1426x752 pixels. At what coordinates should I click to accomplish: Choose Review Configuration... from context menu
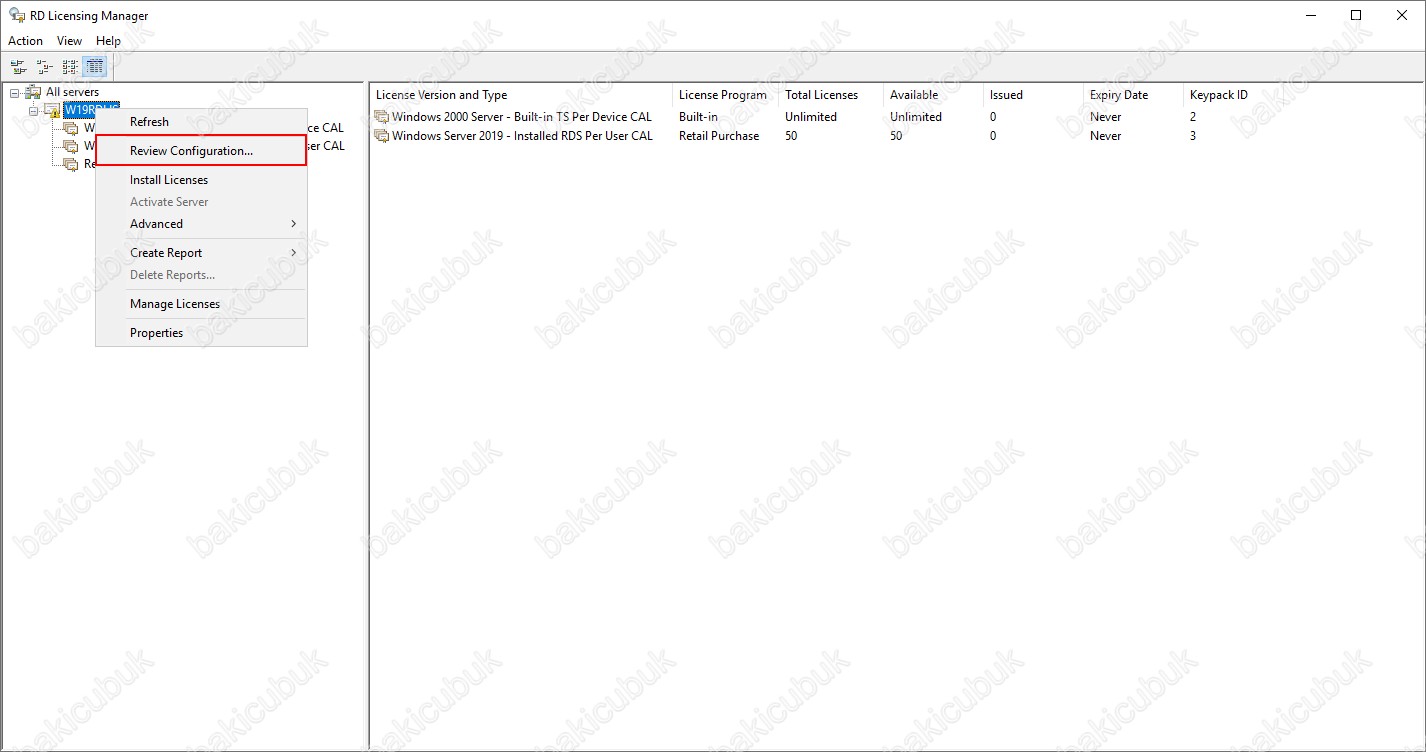[201, 151]
